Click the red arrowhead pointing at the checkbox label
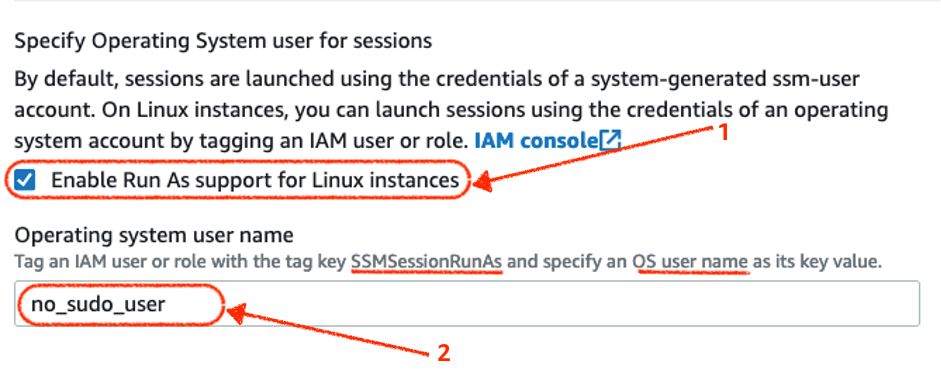The height and width of the screenshot is (370, 941). point(481,184)
